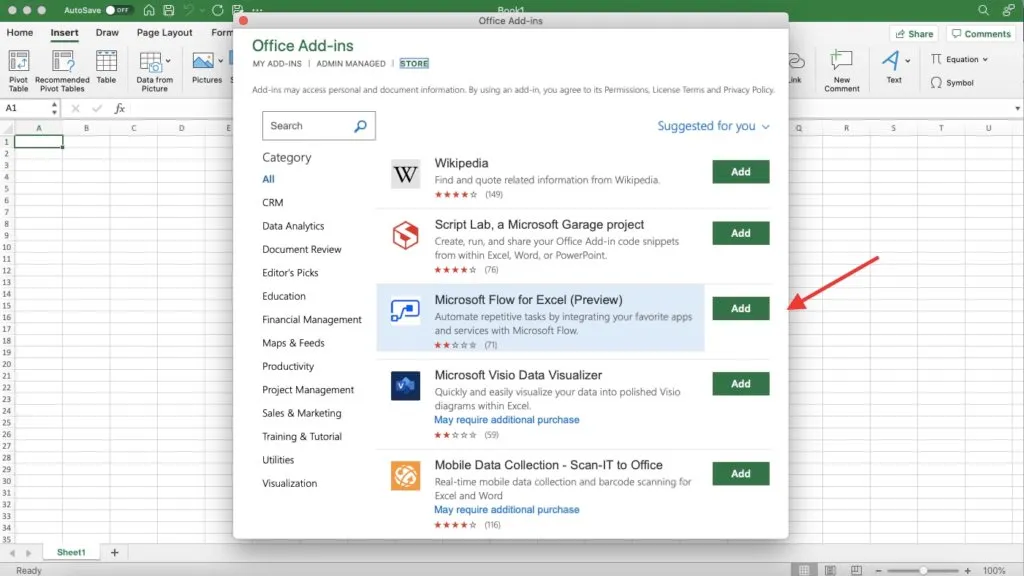Click the Home icon in title bar
The width and height of the screenshot is (1024, 576).
pos(149,10)
